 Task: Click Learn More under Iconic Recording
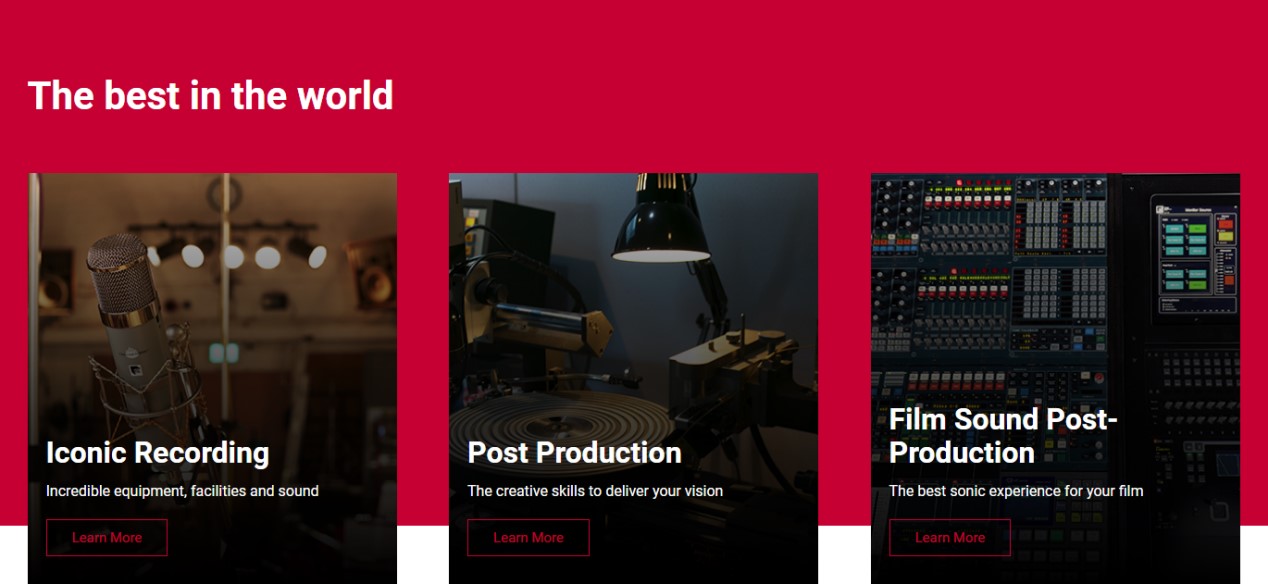[107, 537]
